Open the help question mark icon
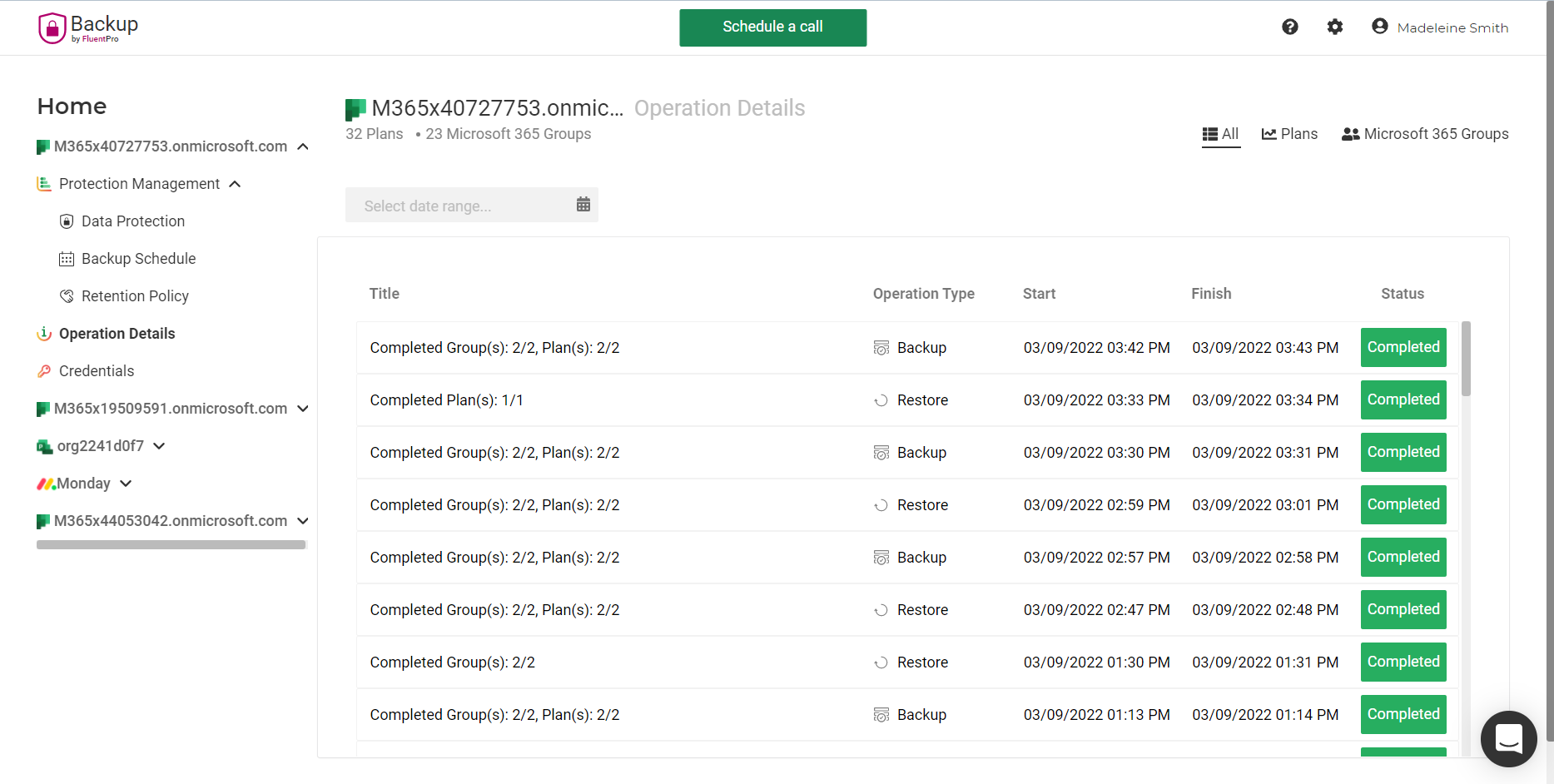 click(1289, 27)
